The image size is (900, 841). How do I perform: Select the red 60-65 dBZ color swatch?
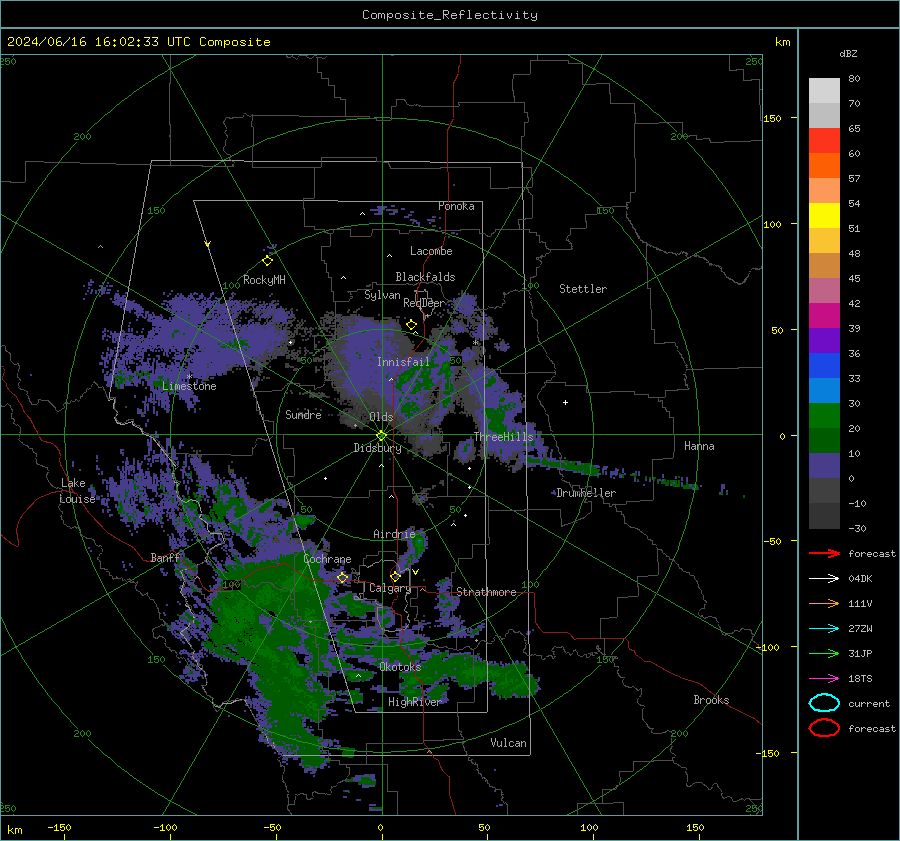click(824, 141)
